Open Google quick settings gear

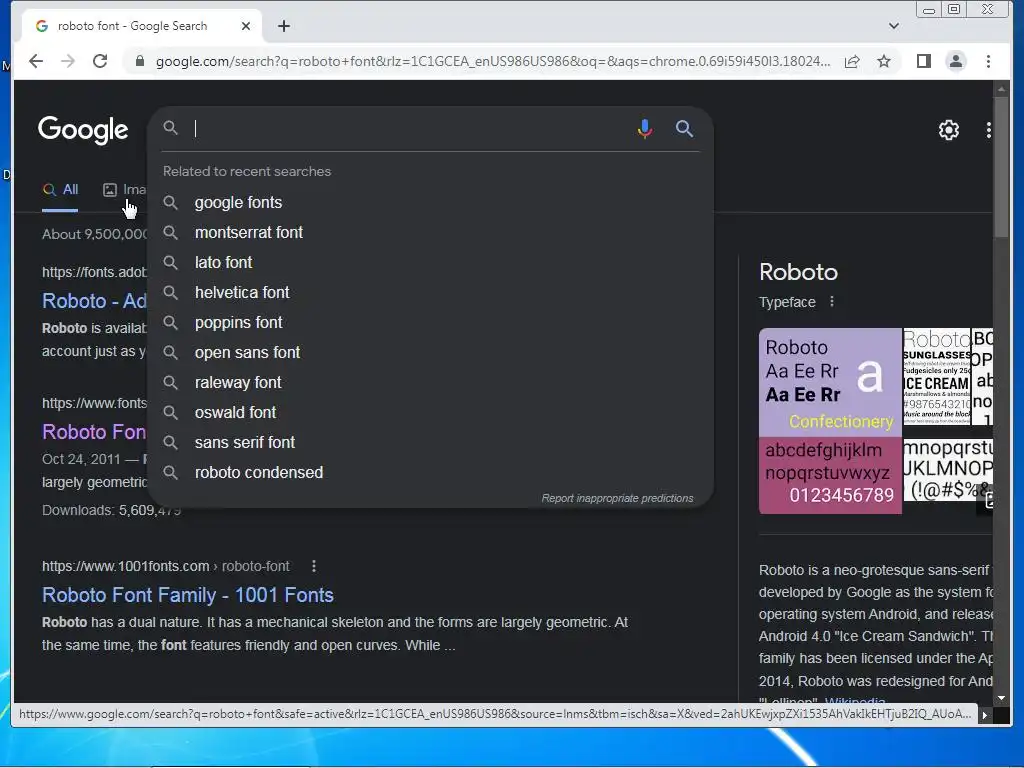tap(948, 130)
